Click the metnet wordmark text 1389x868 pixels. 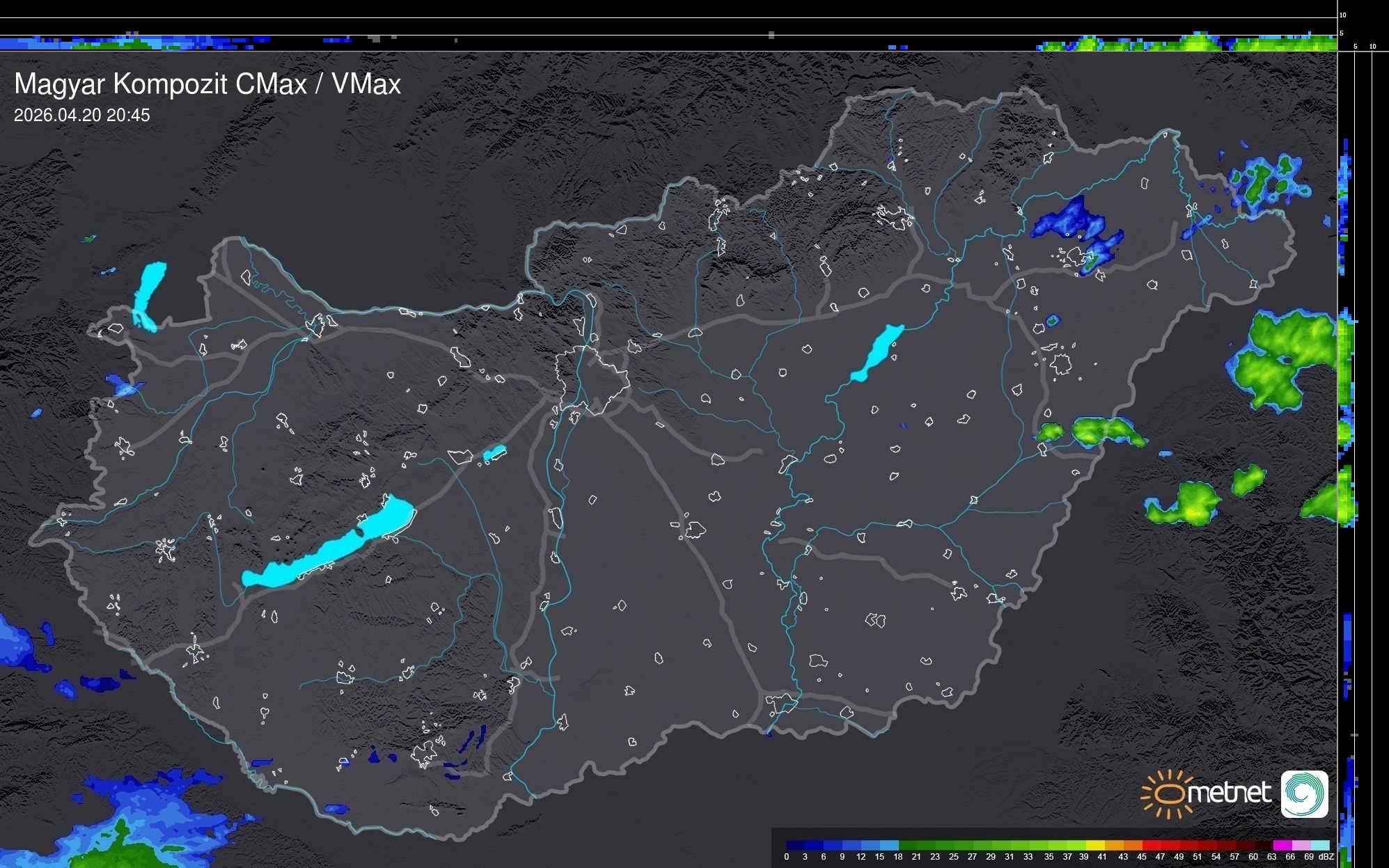[x=1229, y=793]
